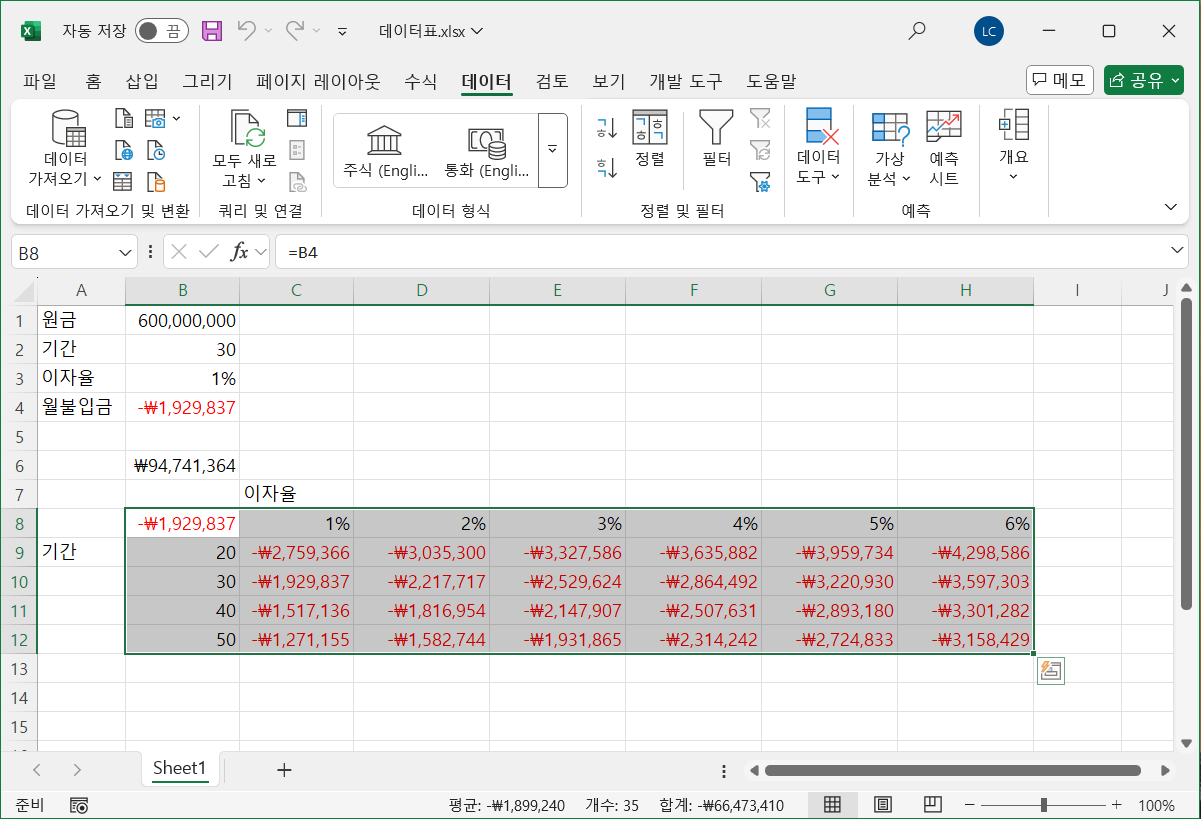Open the 데이터표.xlsx file name dropdown
1201x819 pixels.
[431, 31]
